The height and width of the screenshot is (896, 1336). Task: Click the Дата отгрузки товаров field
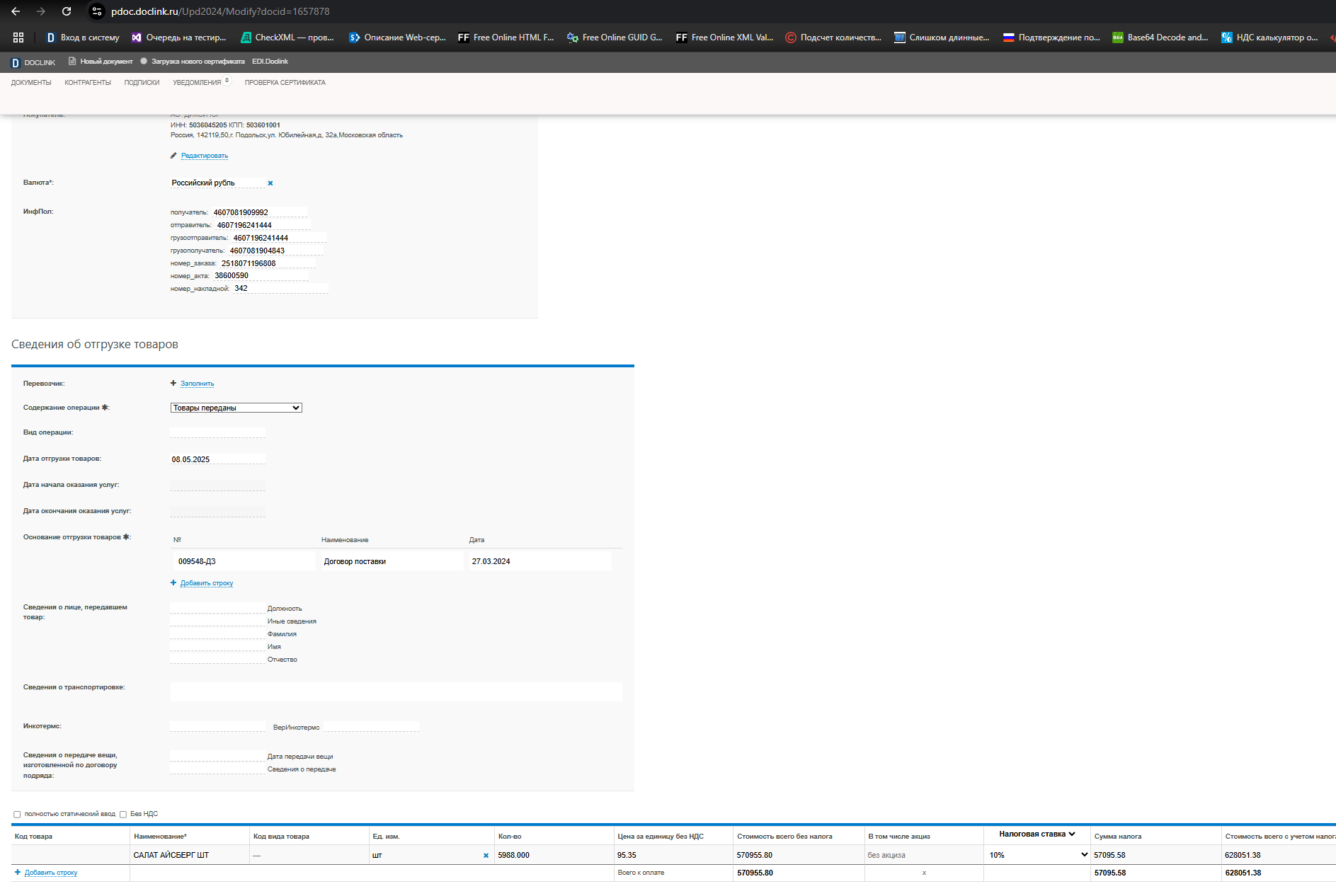tap(217, 459)
